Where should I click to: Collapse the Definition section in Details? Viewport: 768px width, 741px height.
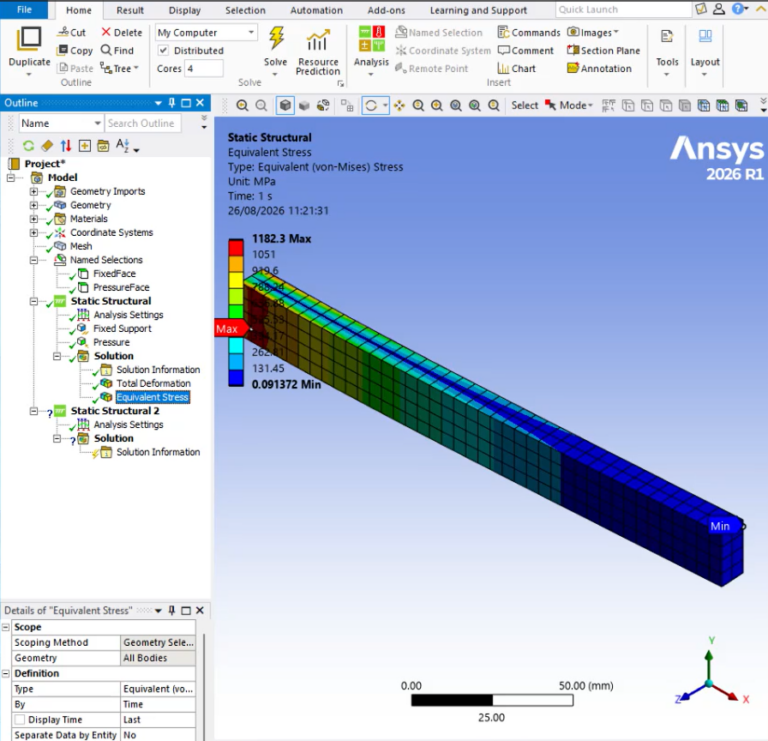click(6, 673)
